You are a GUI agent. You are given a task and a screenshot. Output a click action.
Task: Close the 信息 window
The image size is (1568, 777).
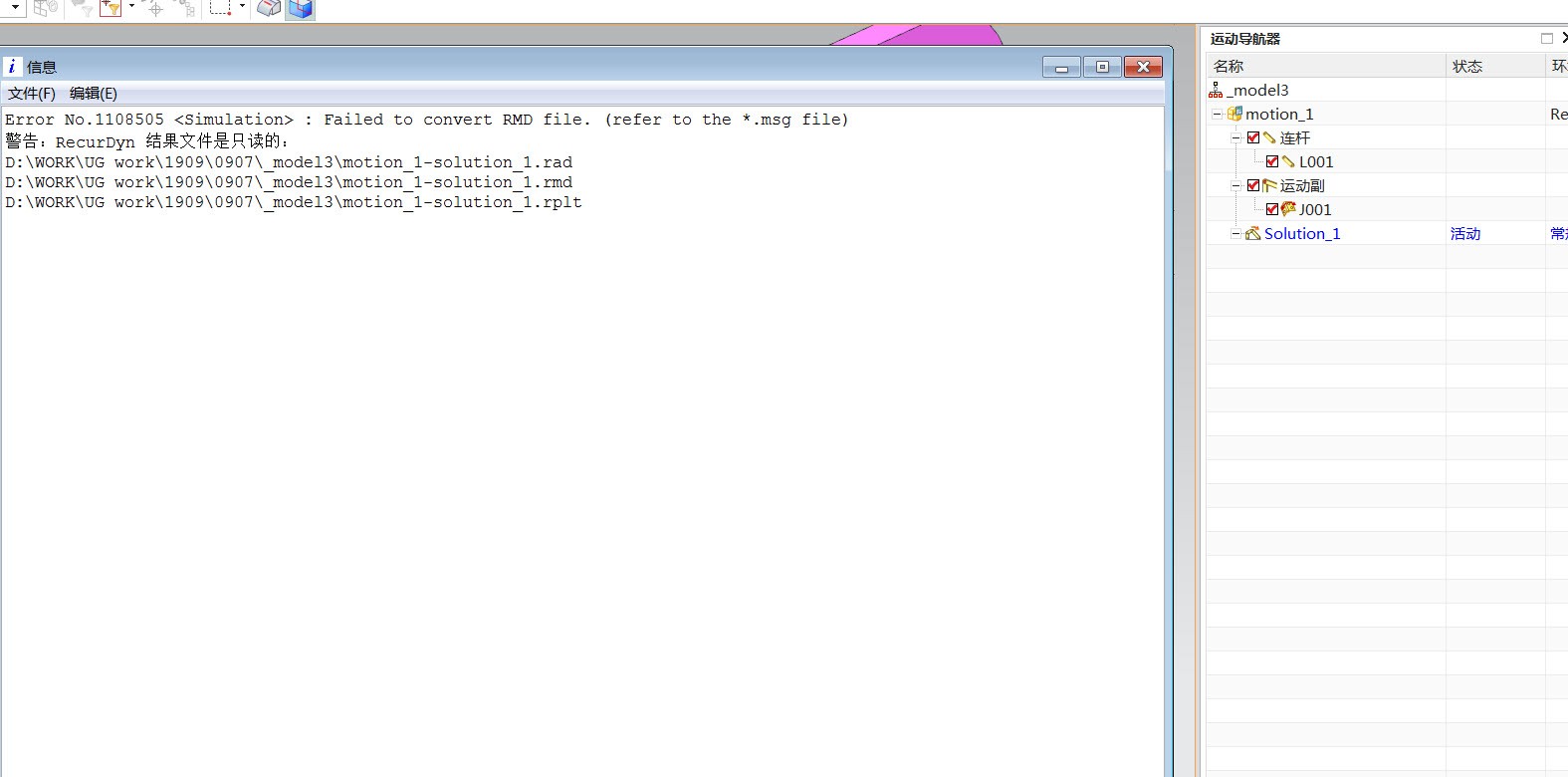click(x=1143, y=67)
